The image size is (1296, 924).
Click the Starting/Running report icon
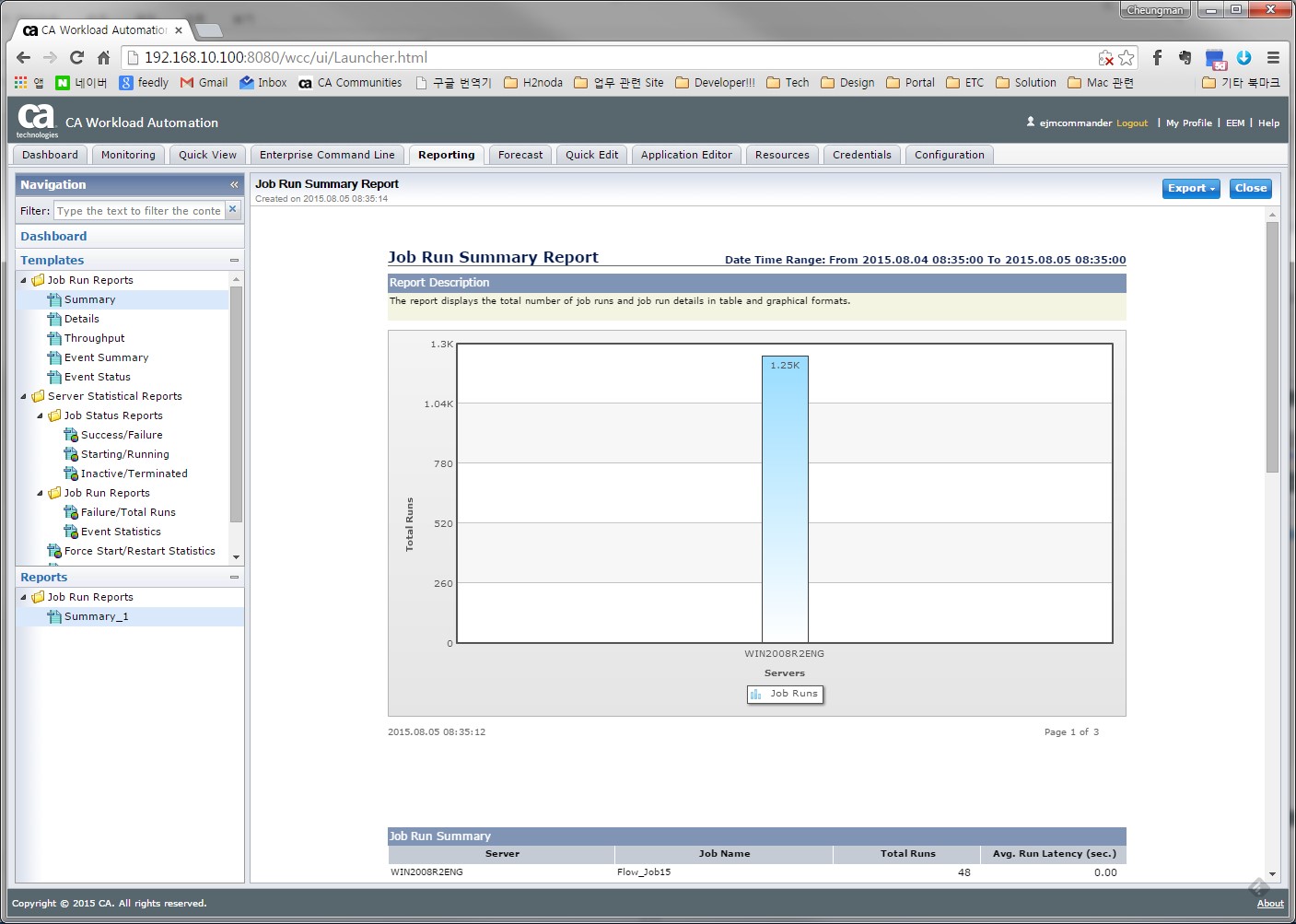(71, 454)
